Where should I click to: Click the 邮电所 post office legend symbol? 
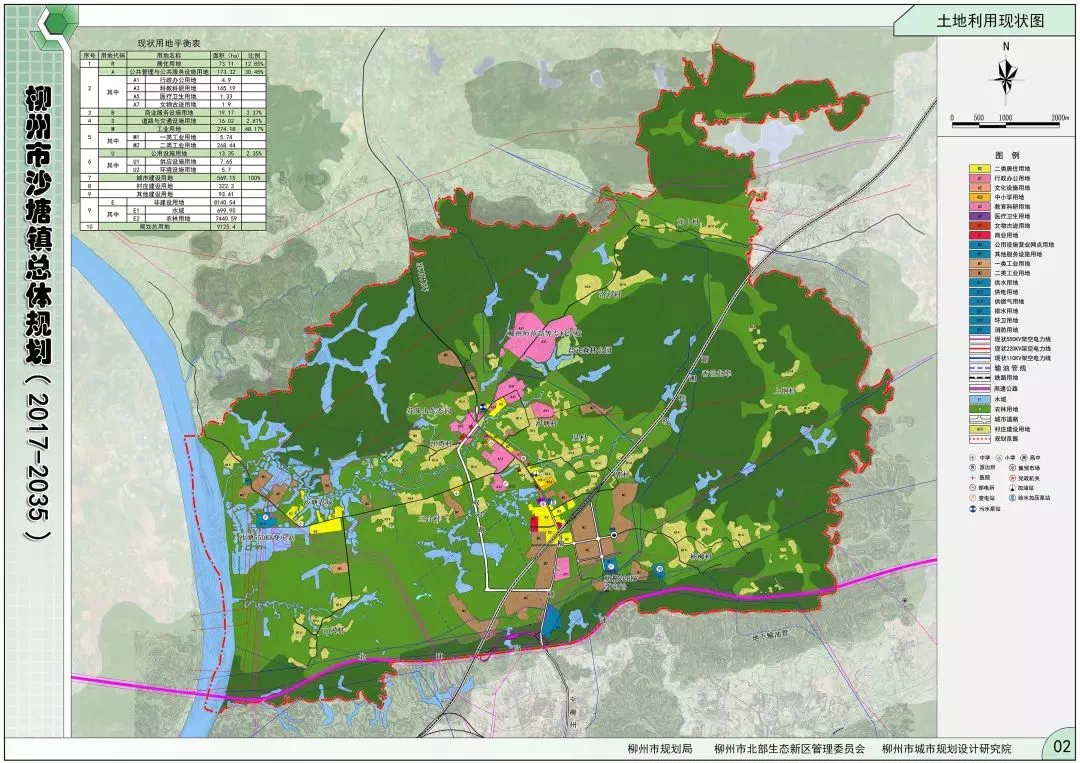click(x=973, y=488)
